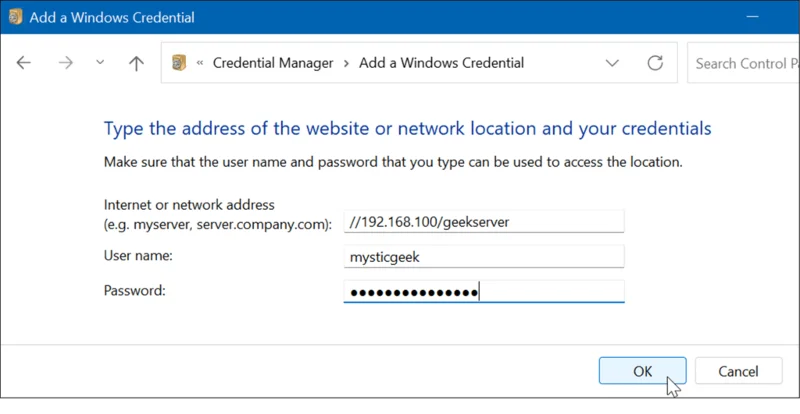Focus the Search Control Panel box
The image size is (800, 414).
click(x=743, y=63)
